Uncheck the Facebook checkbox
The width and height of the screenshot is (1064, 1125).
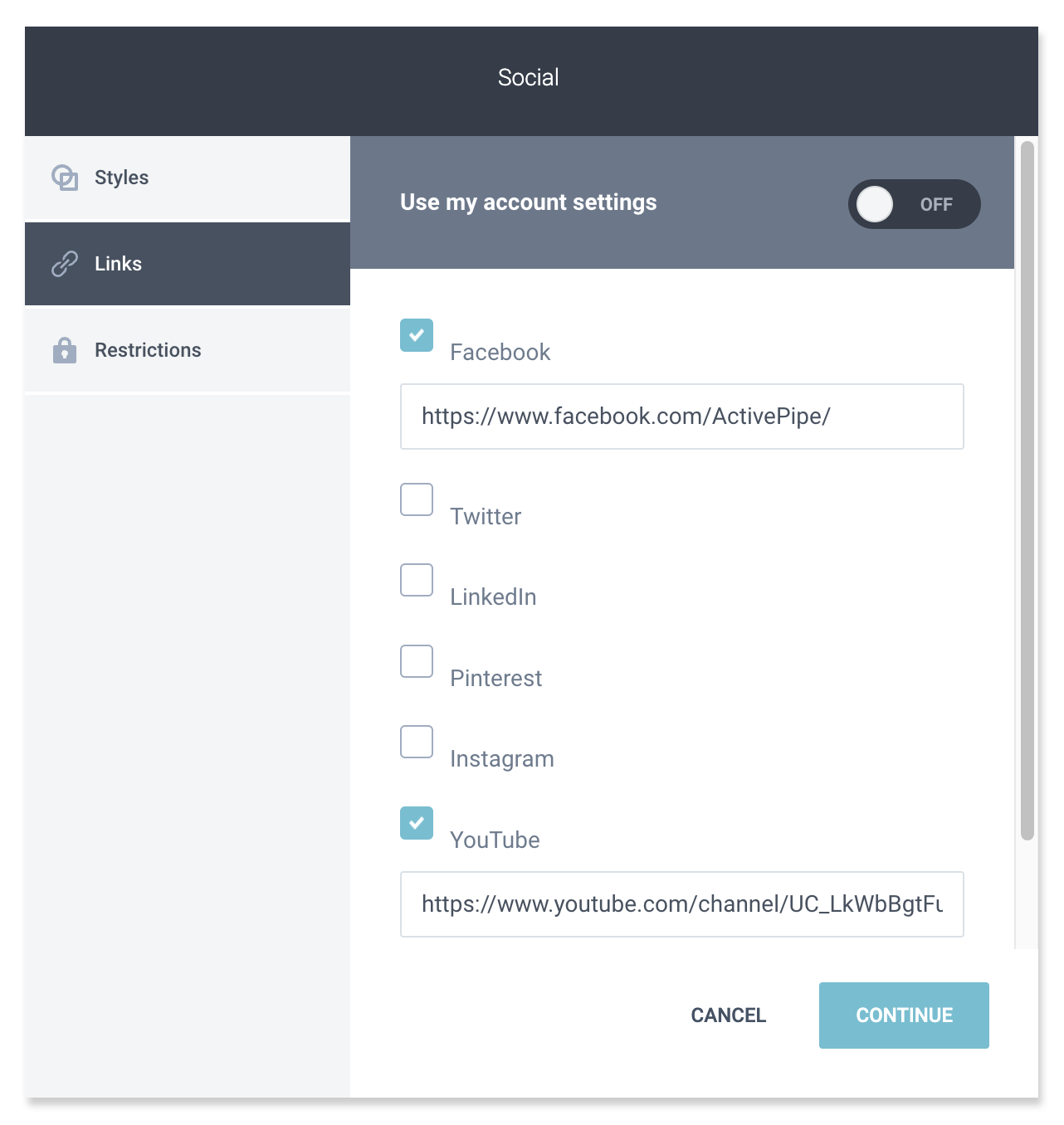[x=417, y=335]
